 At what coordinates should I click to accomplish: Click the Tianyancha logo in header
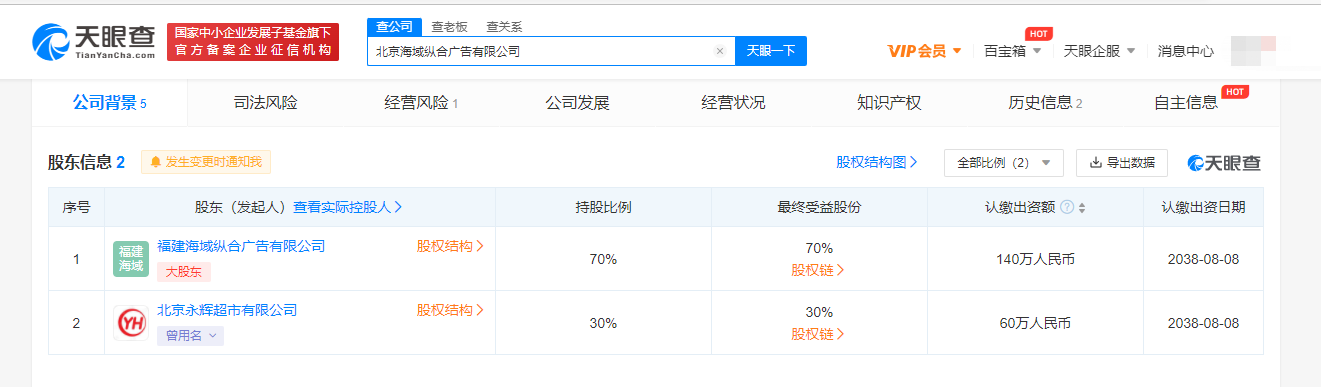click(x=94, y=42)
